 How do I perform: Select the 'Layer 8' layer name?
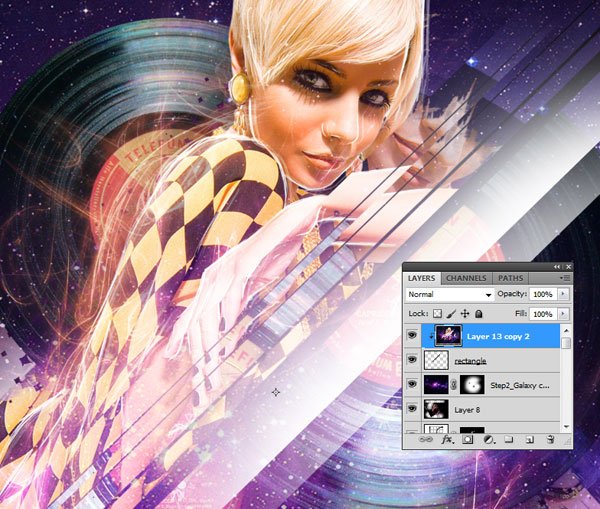[x=467, y=410]
